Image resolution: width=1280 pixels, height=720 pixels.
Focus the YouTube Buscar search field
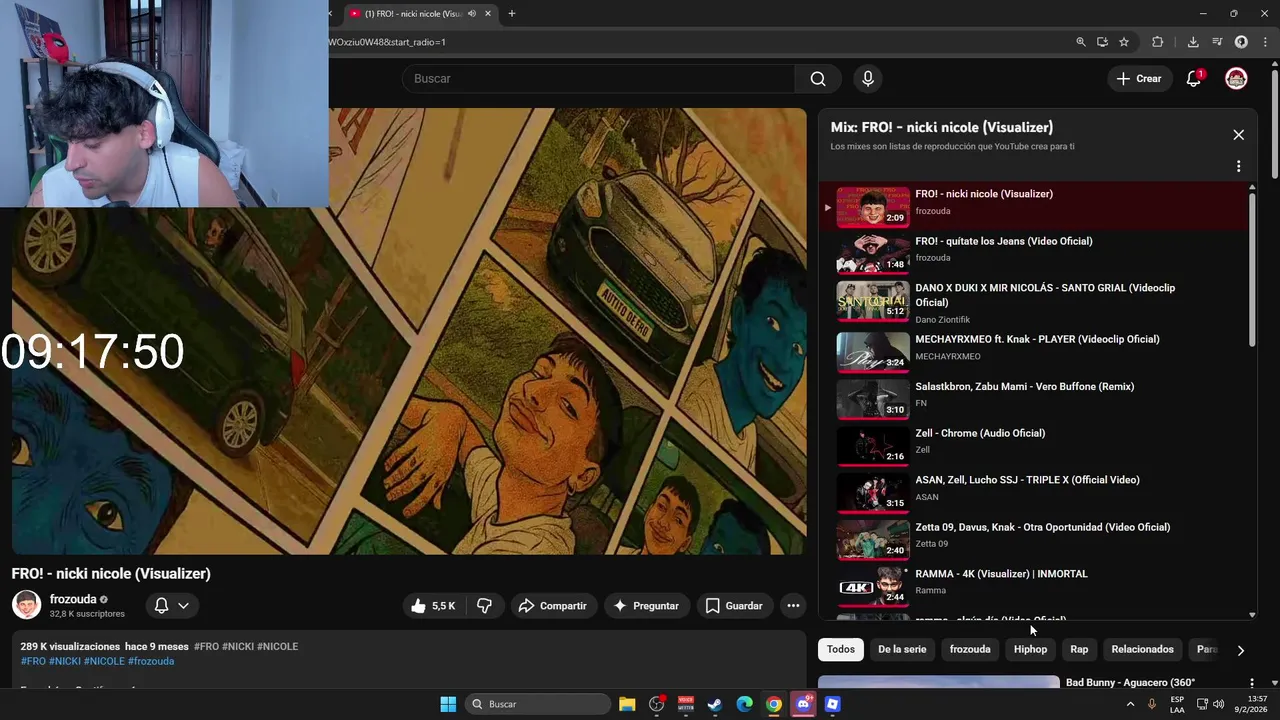coord(598,79)
